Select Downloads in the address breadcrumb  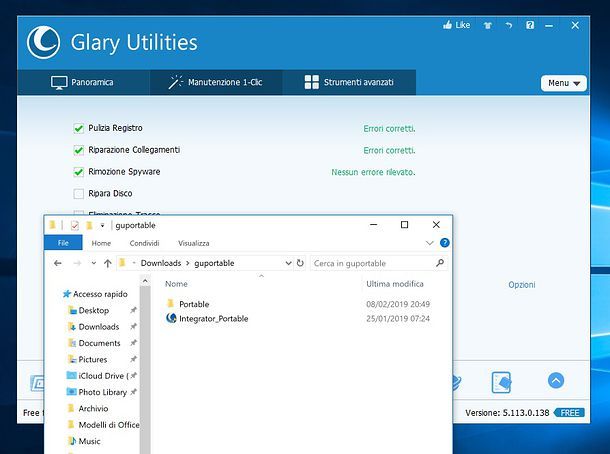[x=161, y=263]
